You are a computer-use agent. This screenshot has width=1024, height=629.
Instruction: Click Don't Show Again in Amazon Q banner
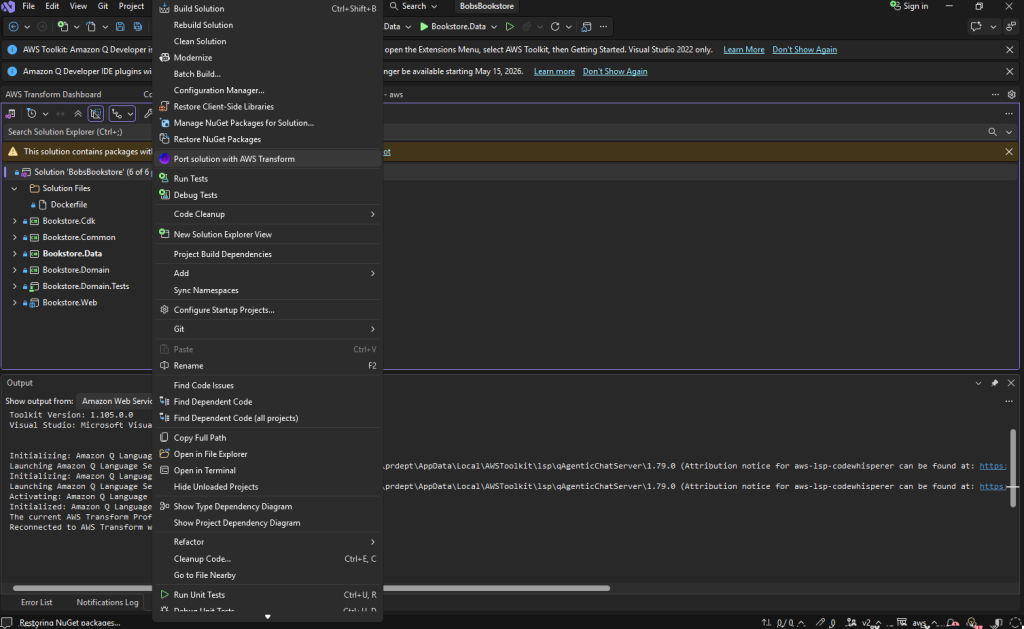pyautogui.click(x=615, y=71)
